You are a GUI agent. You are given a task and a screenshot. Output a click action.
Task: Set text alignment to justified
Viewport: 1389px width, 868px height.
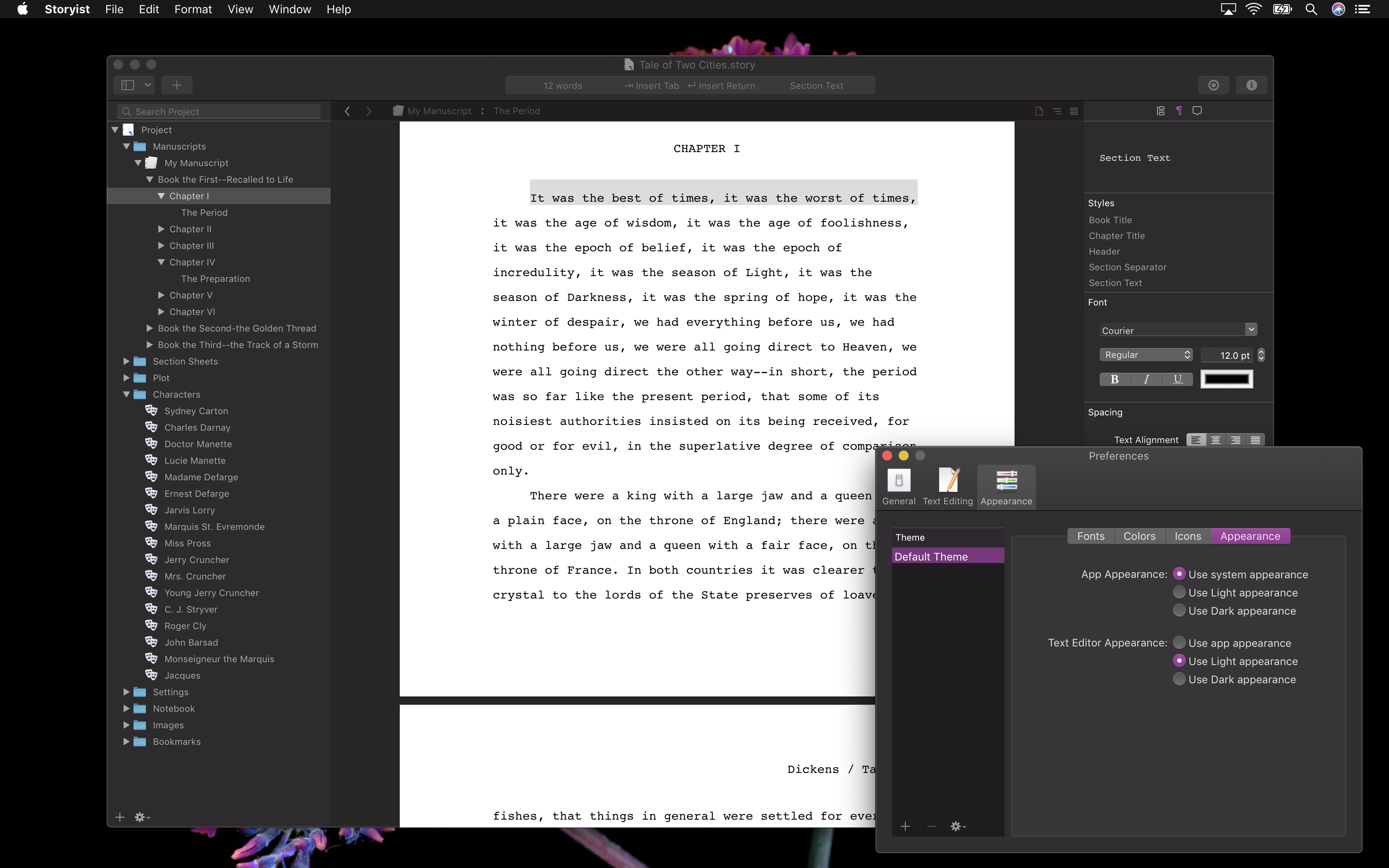tap(1255, 440)
